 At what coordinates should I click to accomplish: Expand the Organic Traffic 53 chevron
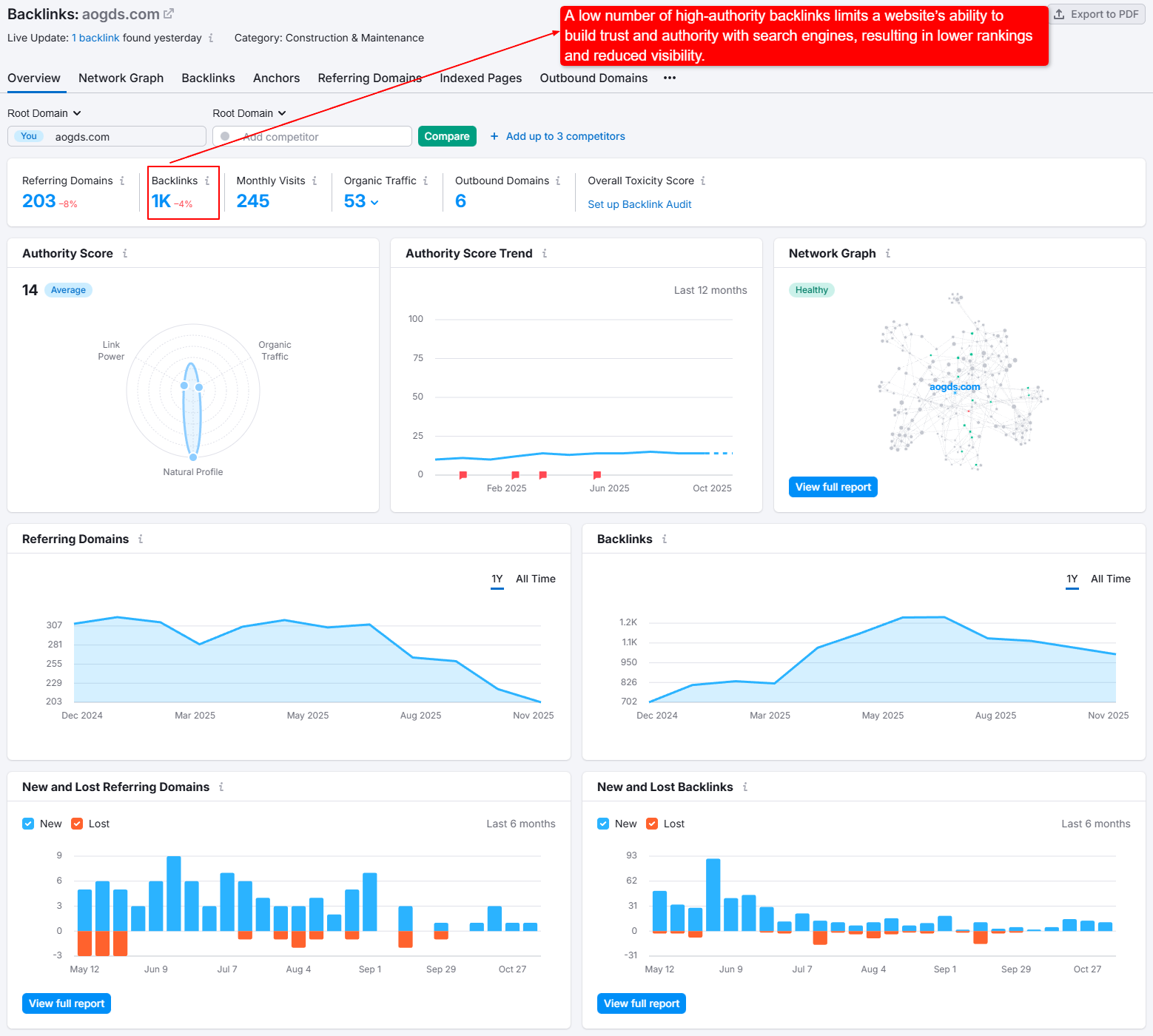[x=374, y=202]
